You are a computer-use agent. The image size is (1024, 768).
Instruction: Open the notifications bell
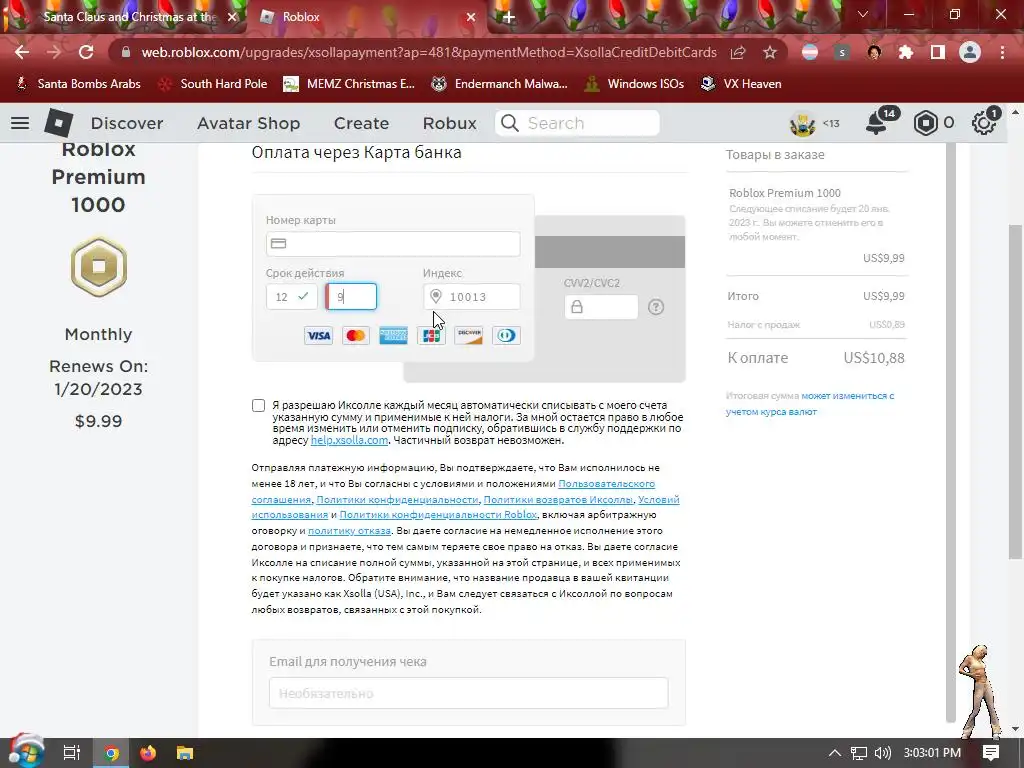tap(876, 123)
